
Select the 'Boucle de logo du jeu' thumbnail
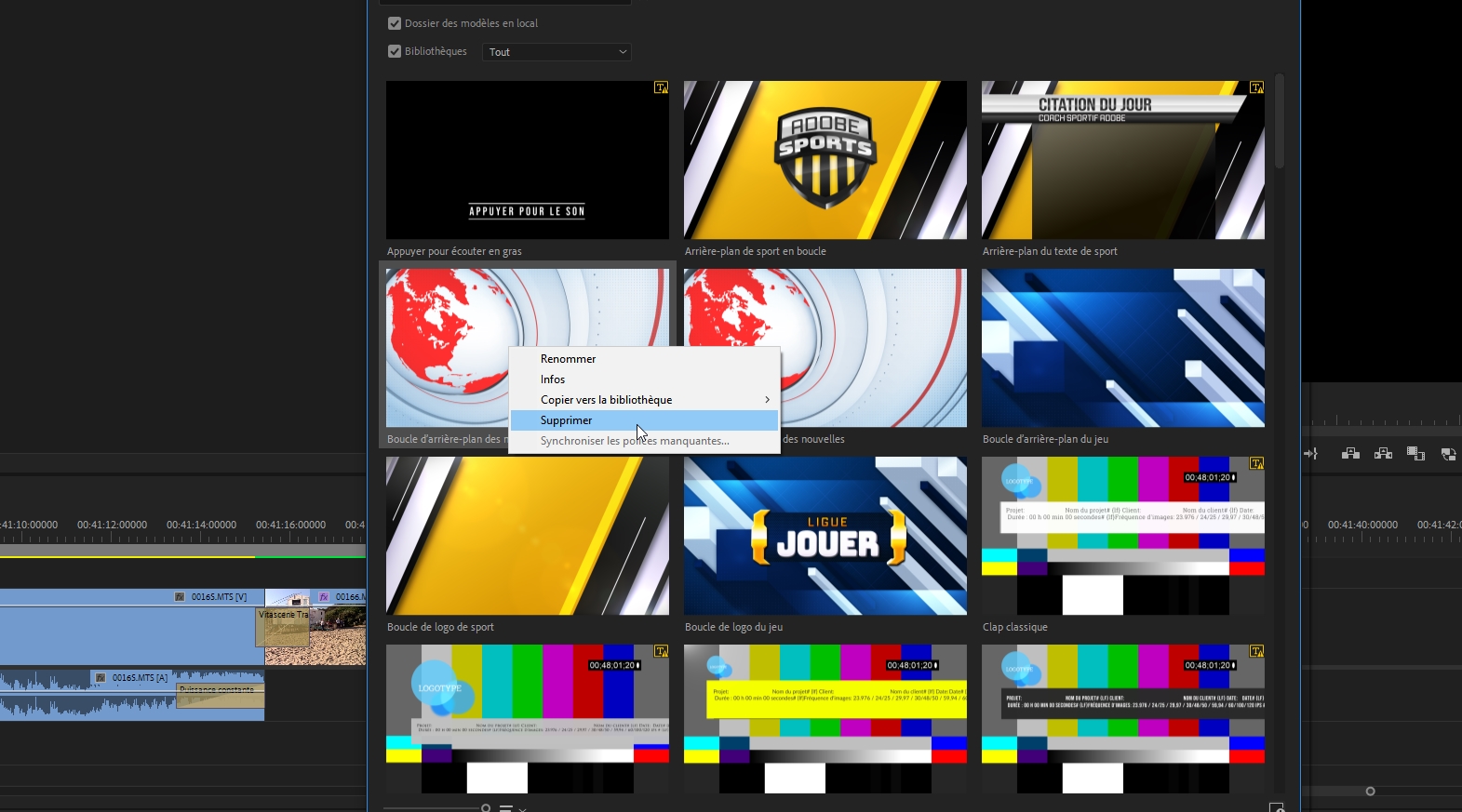coord(825,536)
